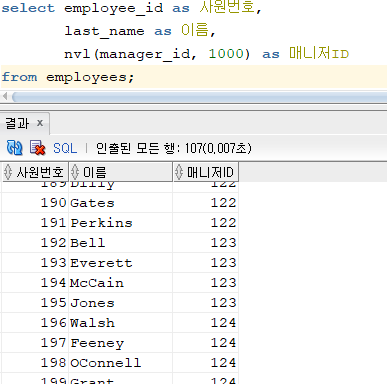Select cell with name Jones
Viewport: 387px width, 384px height.
[121, 303]
